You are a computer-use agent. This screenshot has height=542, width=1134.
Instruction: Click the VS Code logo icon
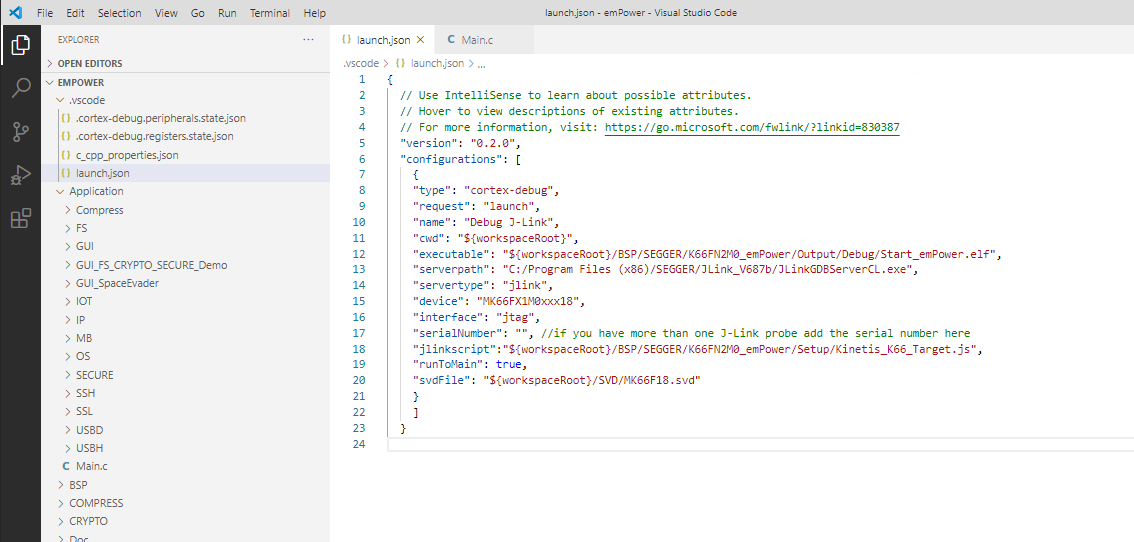[15, 13]
